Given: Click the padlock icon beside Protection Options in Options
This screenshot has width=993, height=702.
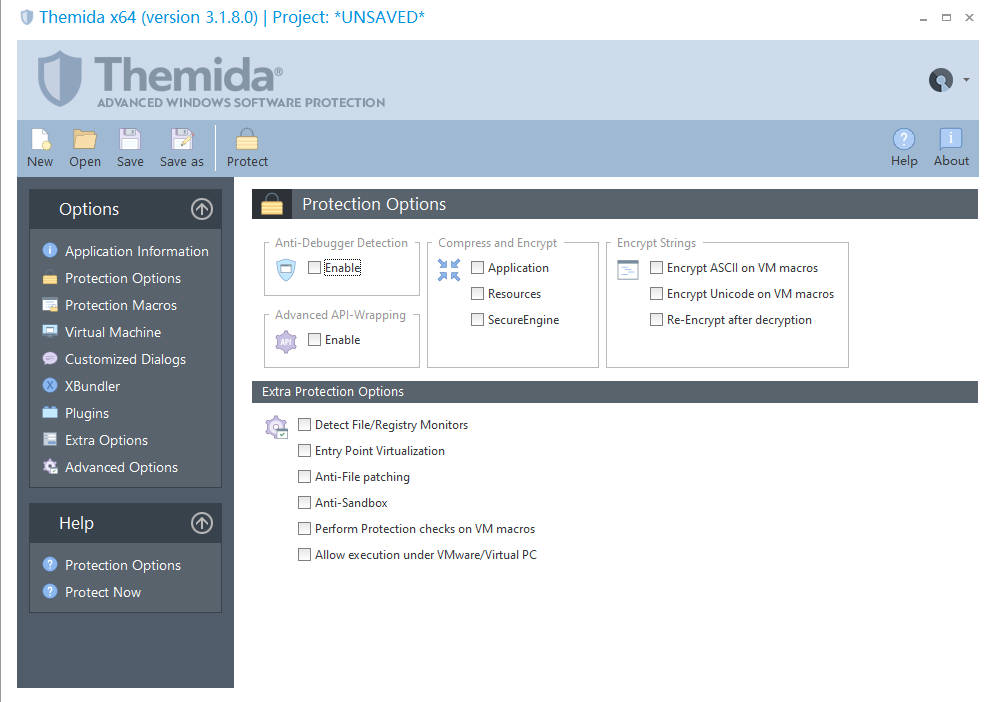Looking at the screenshot, I should [x=50, y=278].
